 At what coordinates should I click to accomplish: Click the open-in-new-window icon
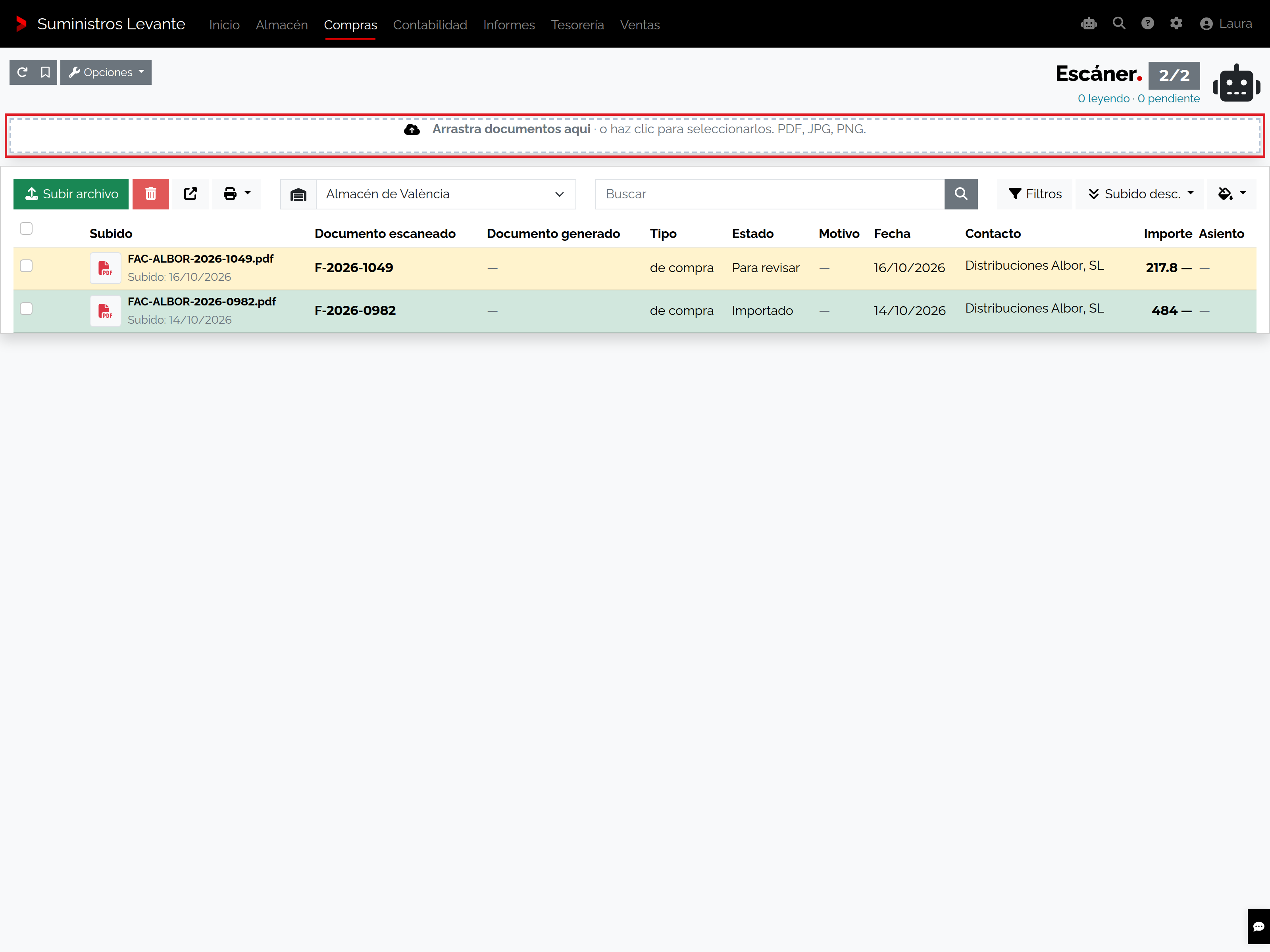click(190, 194)
